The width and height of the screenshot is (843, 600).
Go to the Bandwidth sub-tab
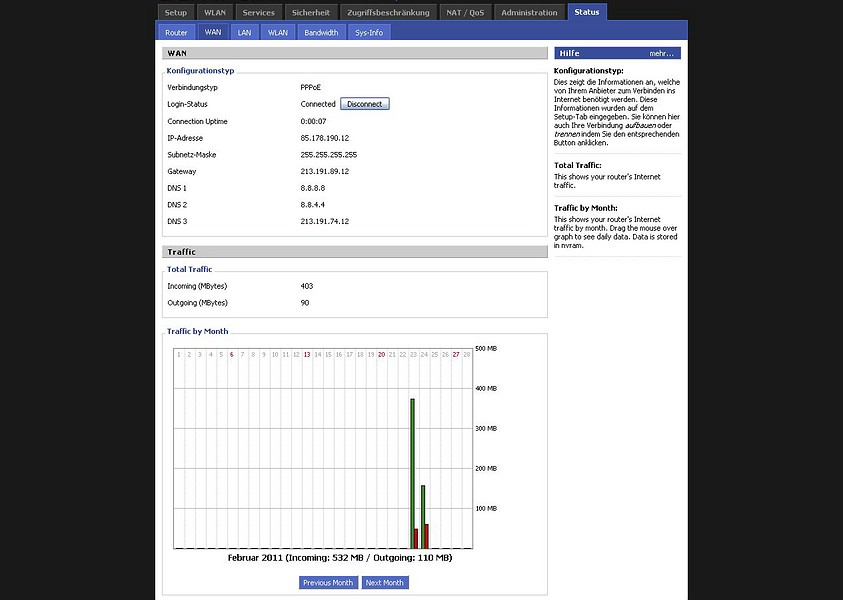pyautogui.click(x=321, y=32)
